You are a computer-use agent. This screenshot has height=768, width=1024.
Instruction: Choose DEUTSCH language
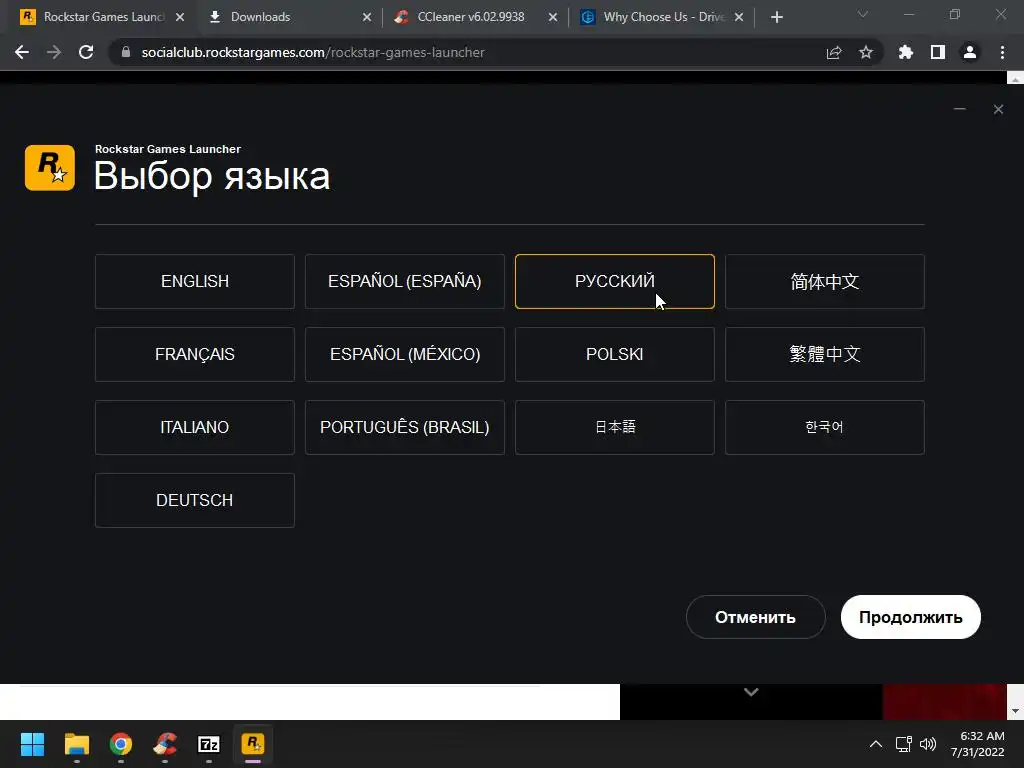(x=195, y=500)
